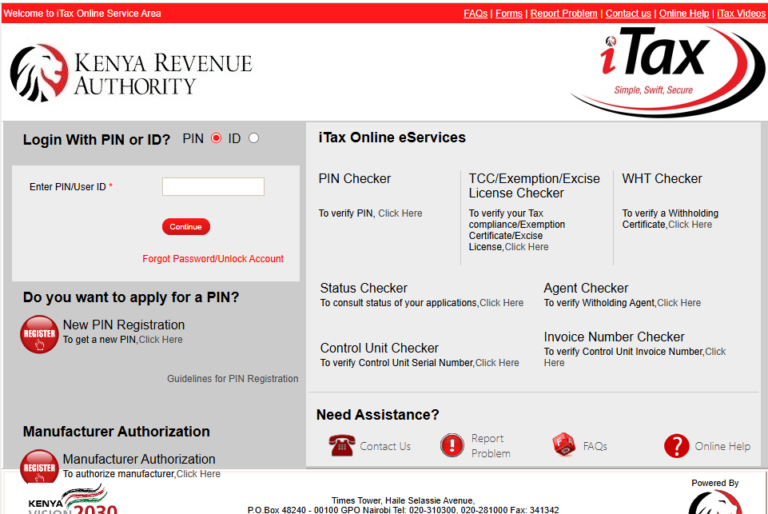
Task: Click Here to verify a Withholding Certificate
Action: [x=690, y=224]
